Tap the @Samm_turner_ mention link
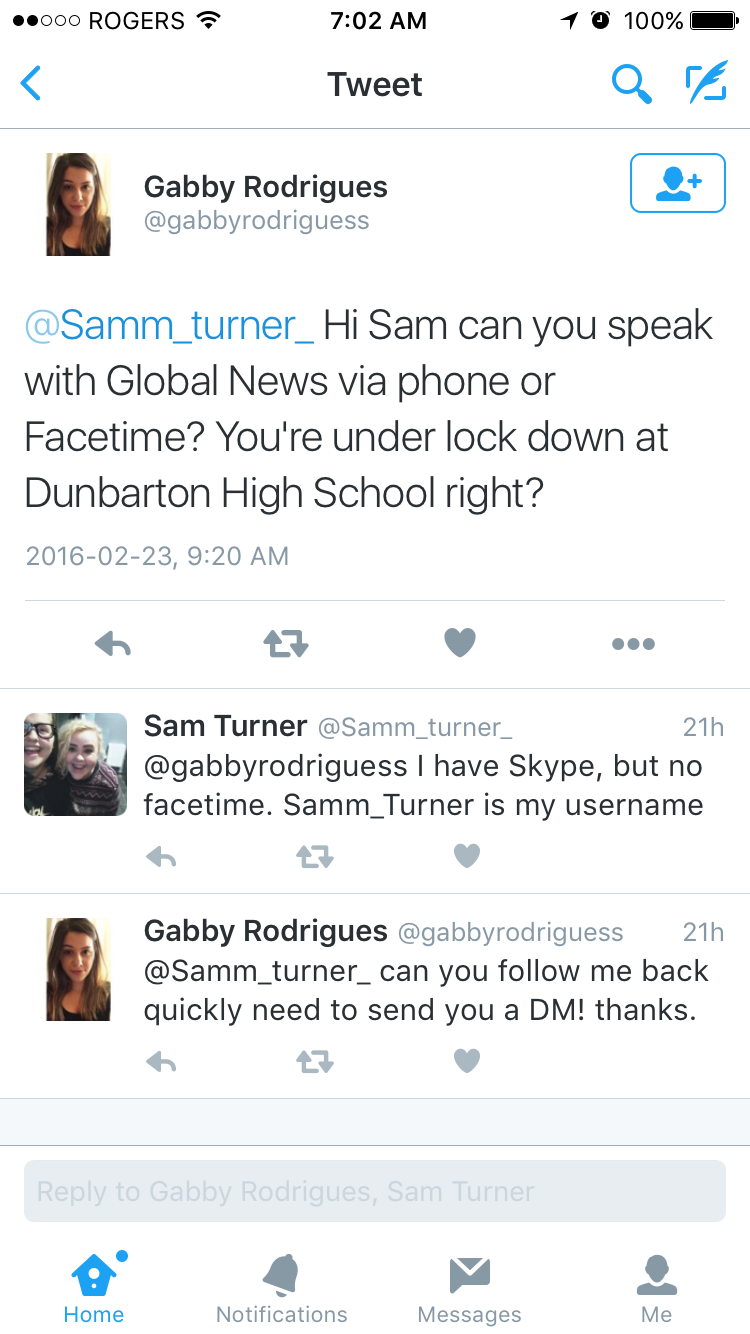 click(169, 327)
